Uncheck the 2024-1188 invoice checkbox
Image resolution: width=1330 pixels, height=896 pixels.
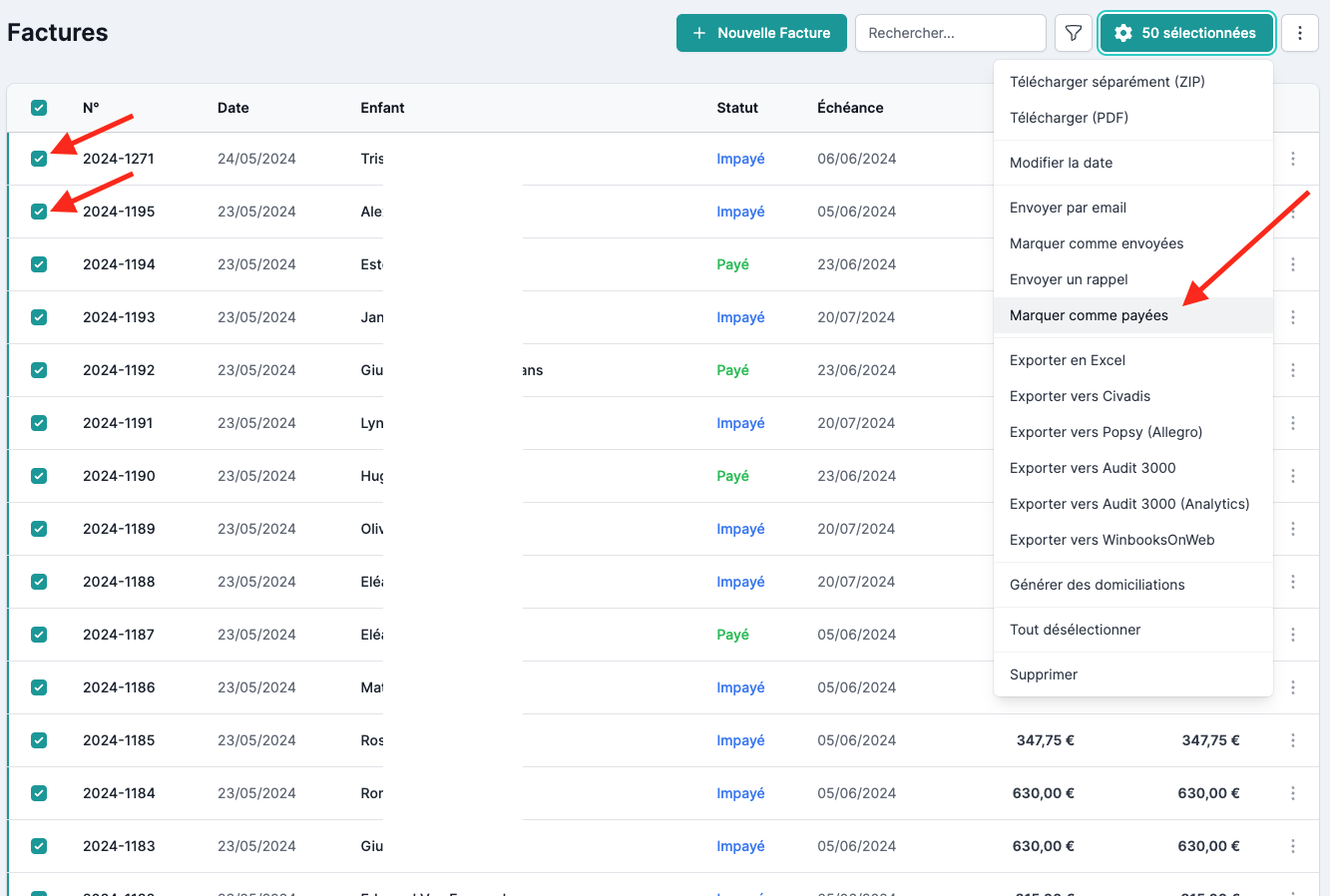coord(39,582)
